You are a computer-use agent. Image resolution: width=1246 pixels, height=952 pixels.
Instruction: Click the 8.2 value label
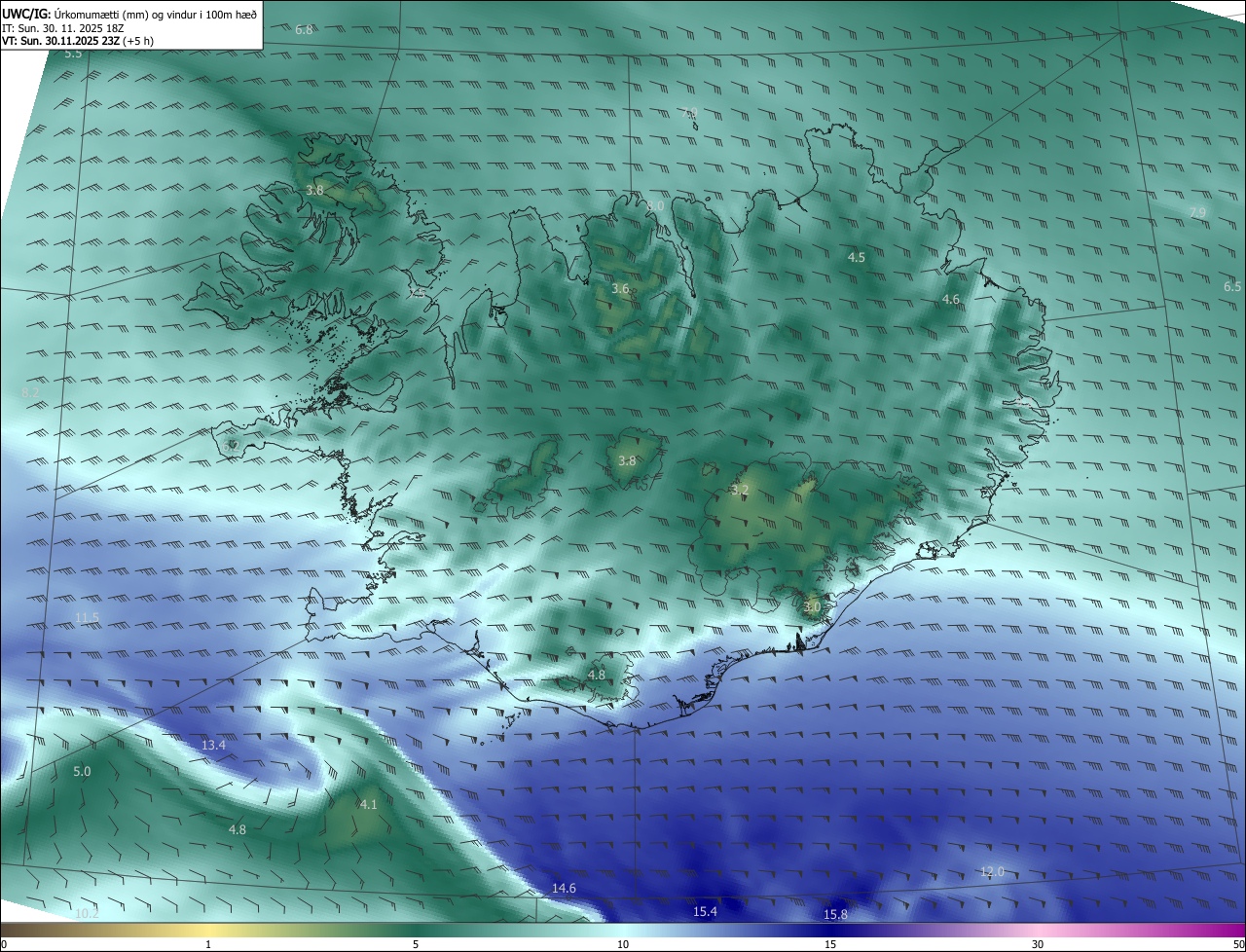(30, 393)
